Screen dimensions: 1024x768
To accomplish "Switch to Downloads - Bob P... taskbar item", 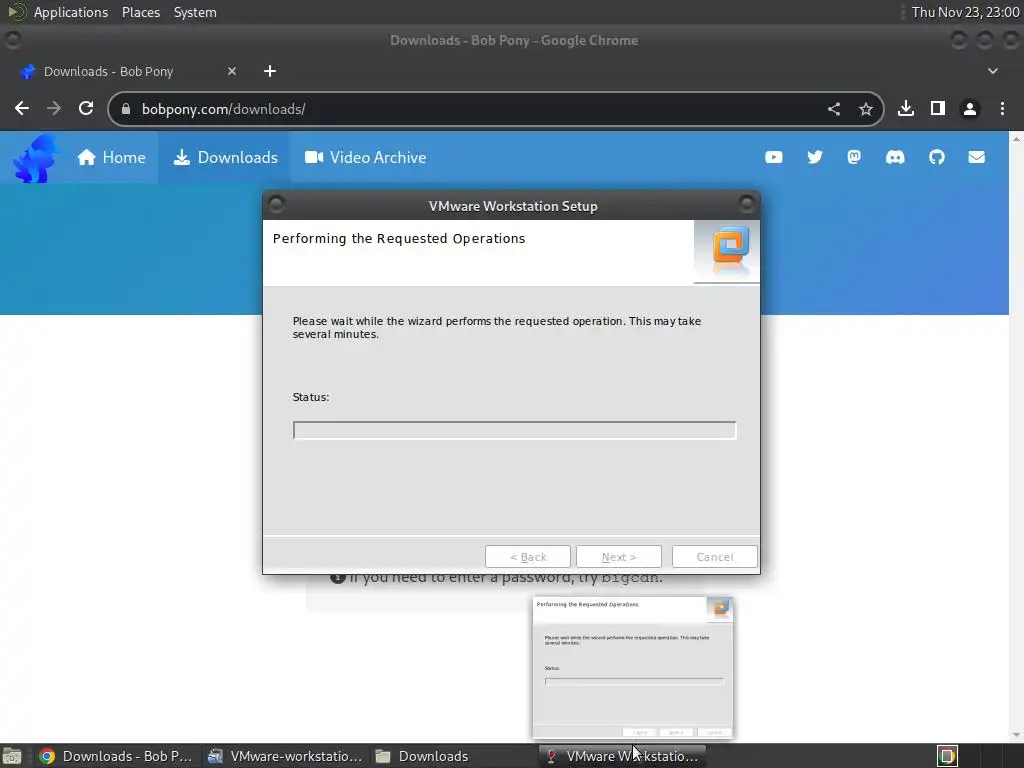I will [116, 756].
